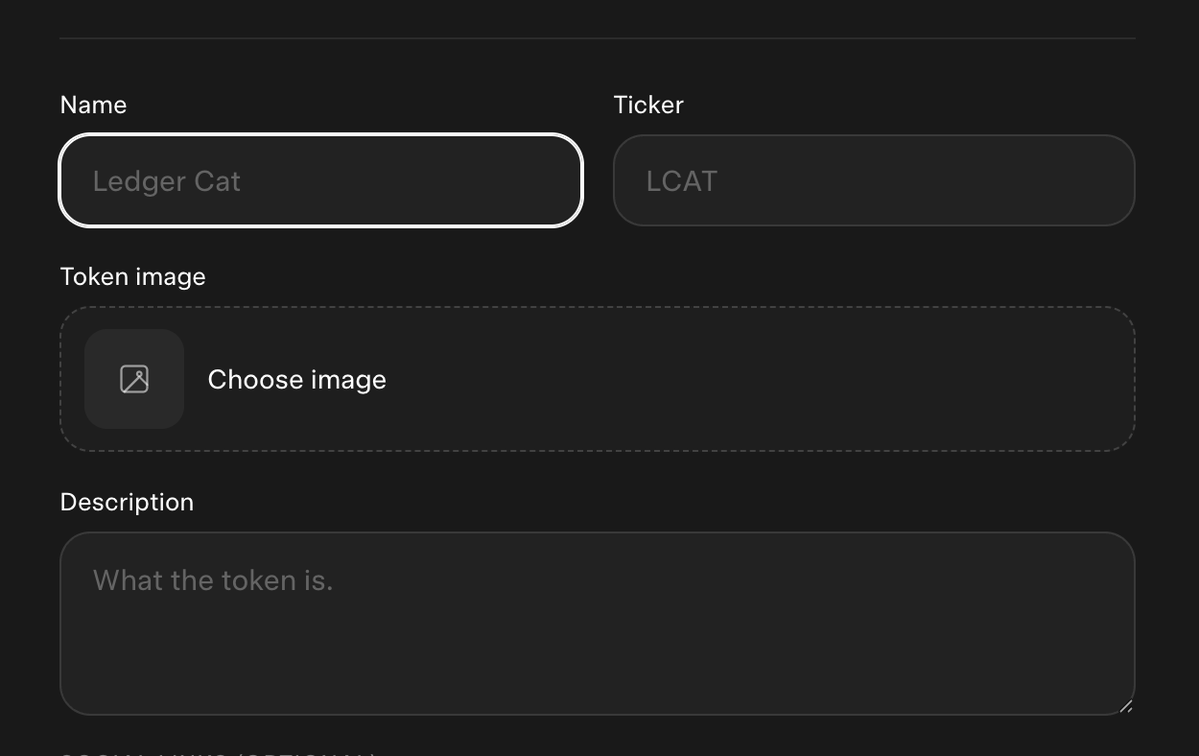
Task: Click the Token image label
Action: coord(133,277)
